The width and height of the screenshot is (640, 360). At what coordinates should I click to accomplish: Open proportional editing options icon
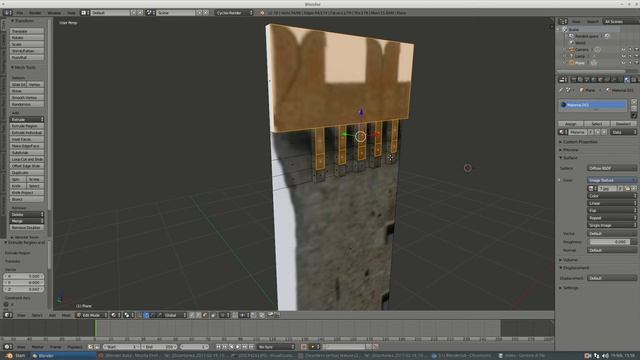pyautogui.click(x=224, y=315)
